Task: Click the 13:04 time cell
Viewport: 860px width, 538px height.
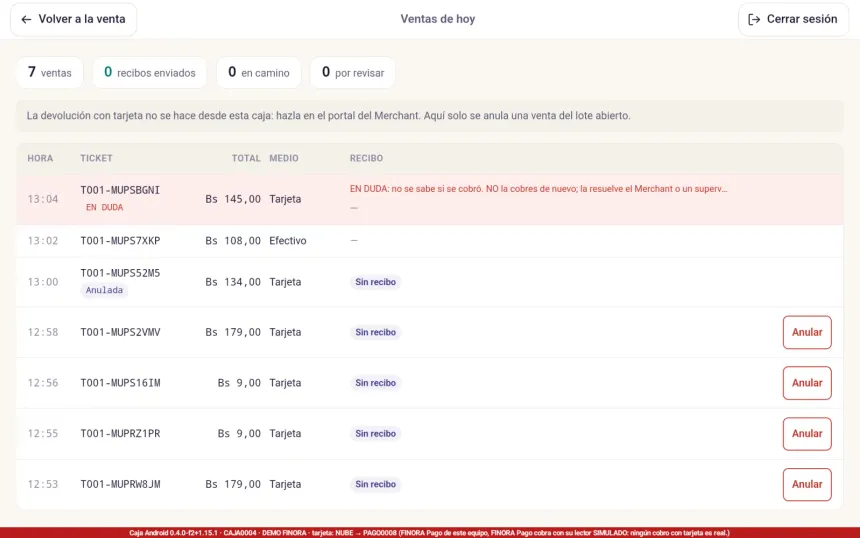Action: coord(43,199)
